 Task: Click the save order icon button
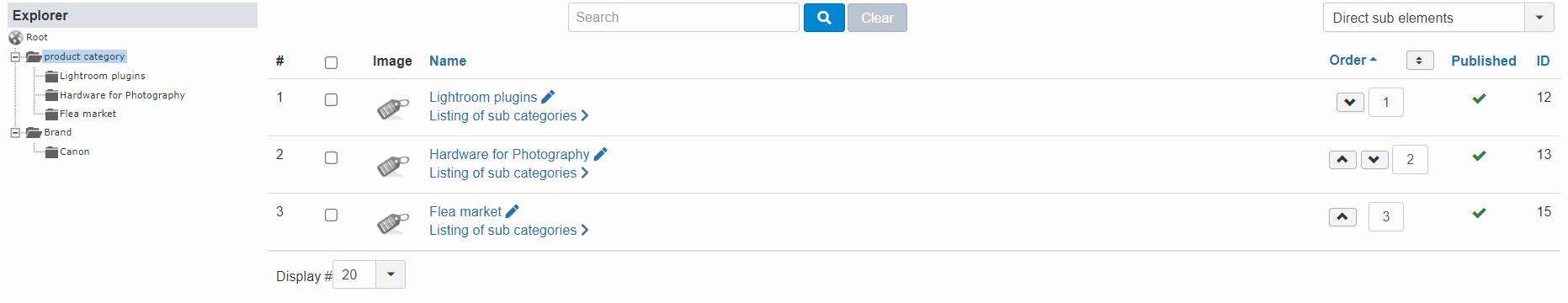click(x=1420, y=61)
